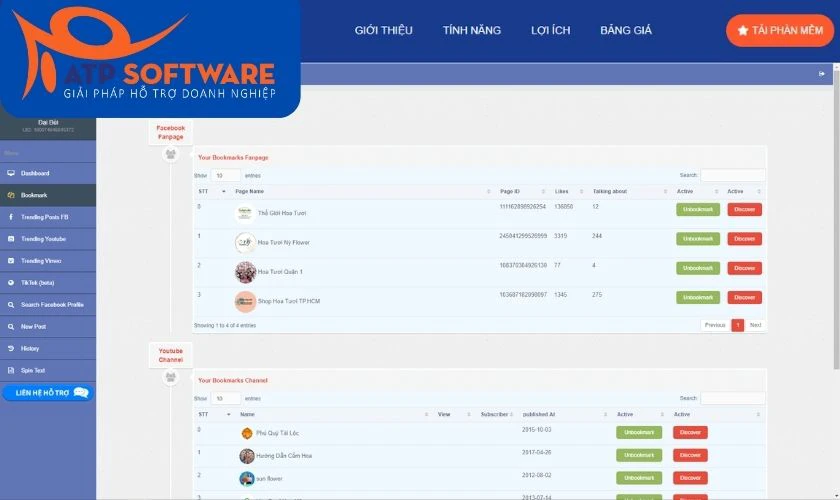Discover sun flower channel
Viewport: 840px width, 500px height.
pyautogui.click(x=690, y=477)
